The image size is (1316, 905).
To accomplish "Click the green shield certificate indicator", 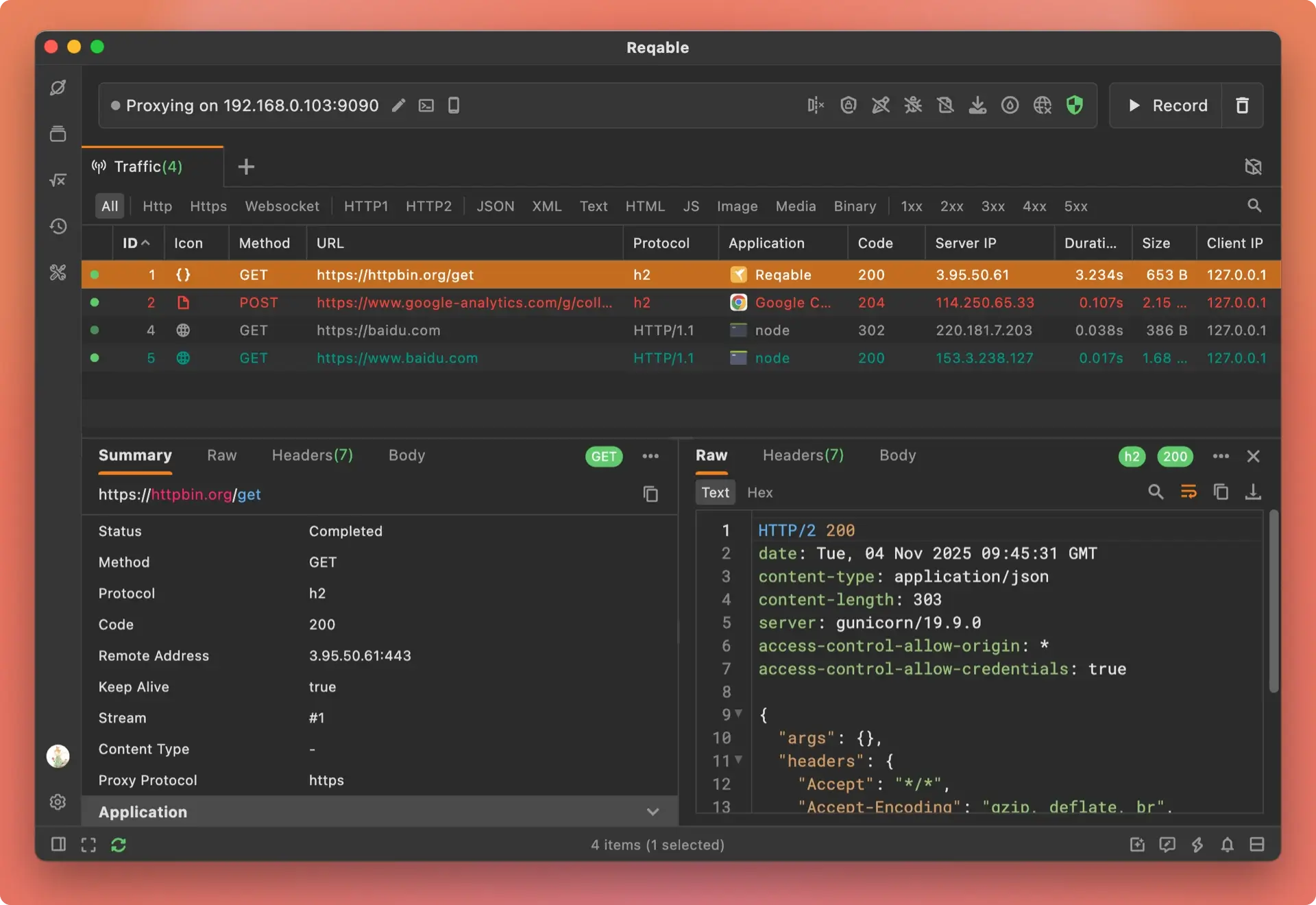I will [1075, 106].
